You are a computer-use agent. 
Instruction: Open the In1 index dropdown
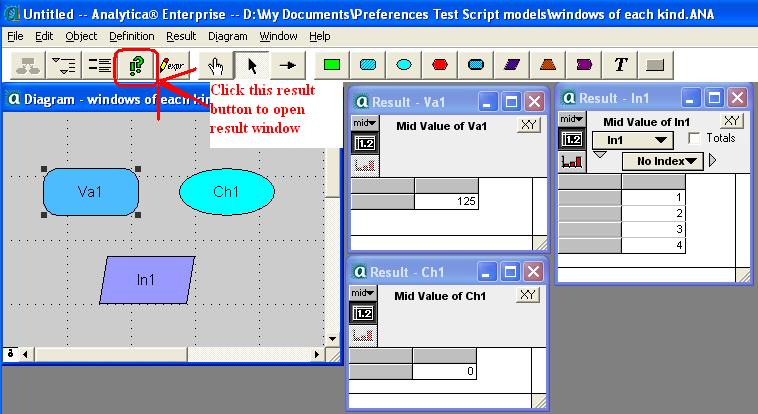(x=632, y=140)
